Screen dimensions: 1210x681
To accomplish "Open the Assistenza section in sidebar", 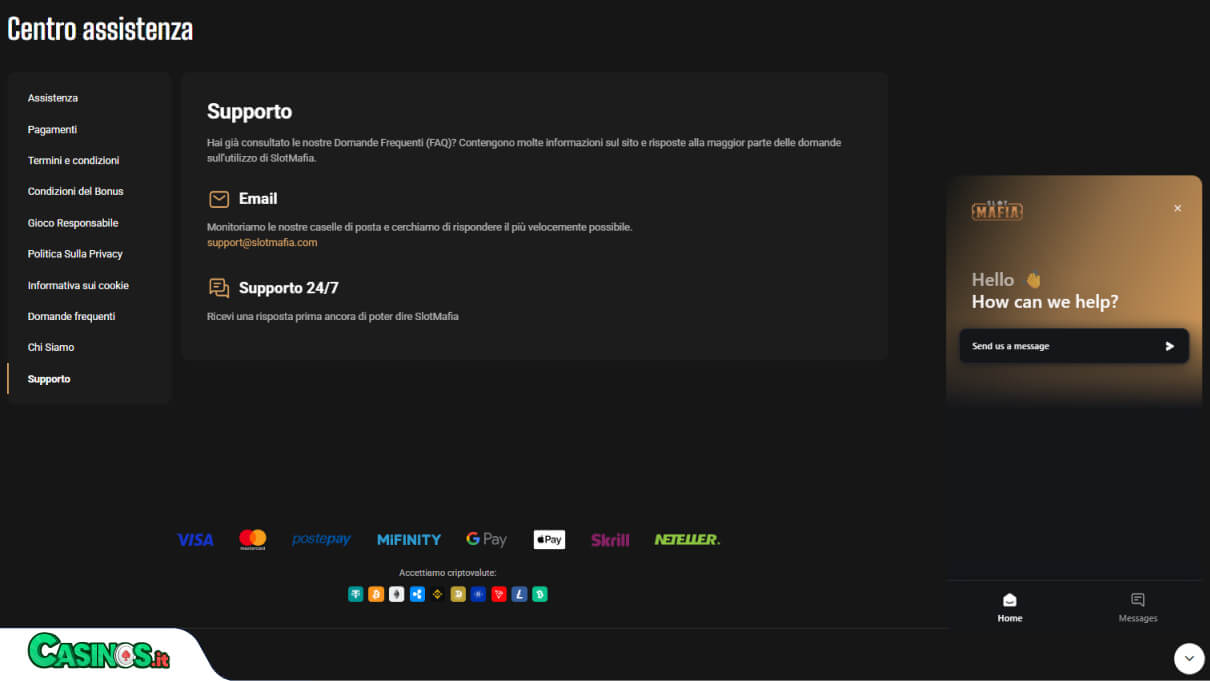I will tap(53, 98).
